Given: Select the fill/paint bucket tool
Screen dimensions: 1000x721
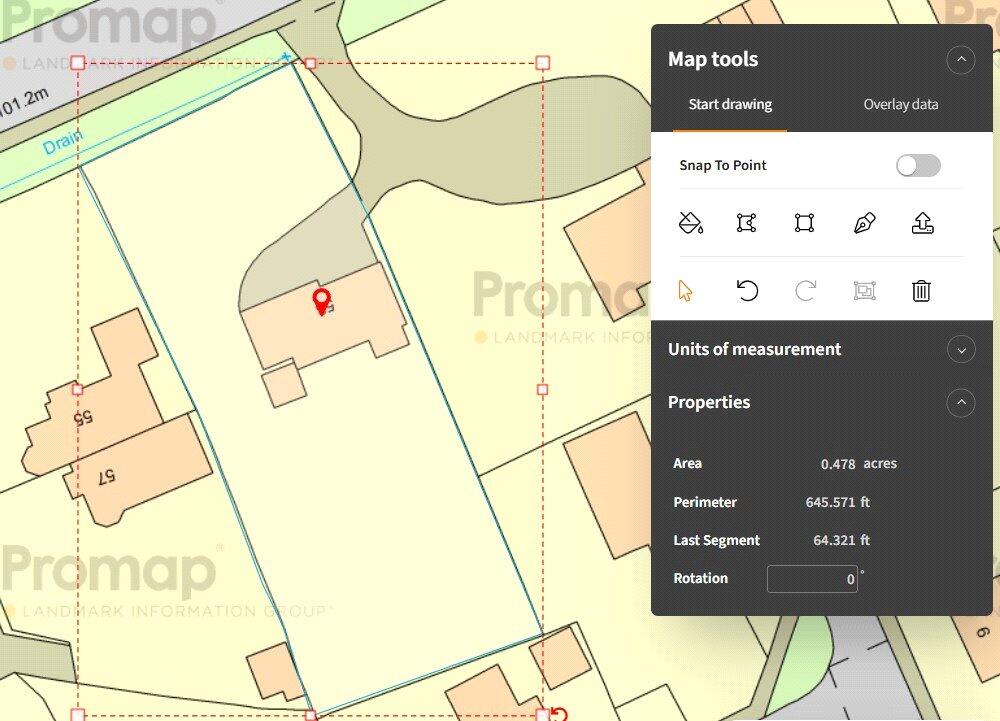Looking at the screenshot, I should point(691,223).
